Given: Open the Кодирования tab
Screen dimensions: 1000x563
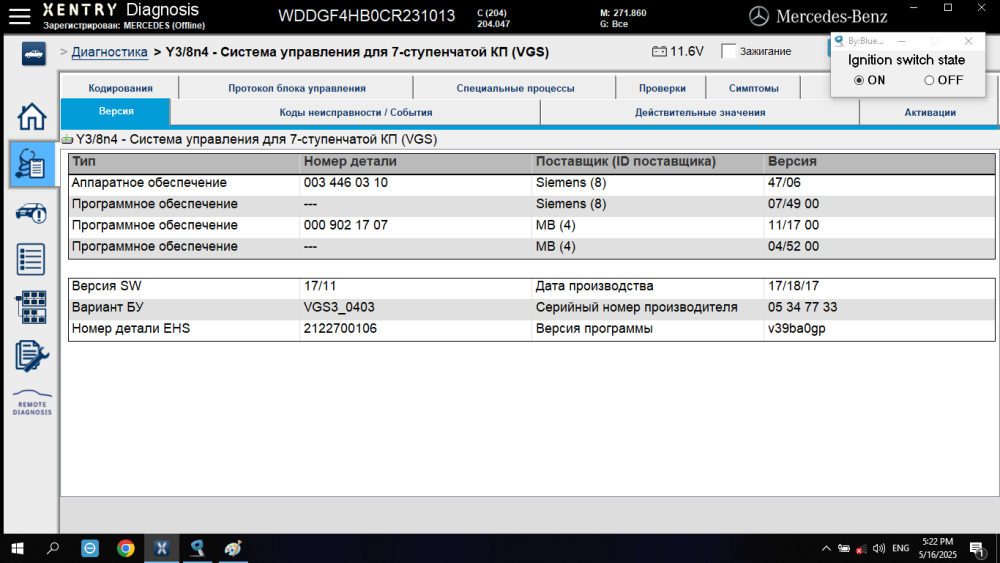Looking at the screenshot, I should [120, 88].
